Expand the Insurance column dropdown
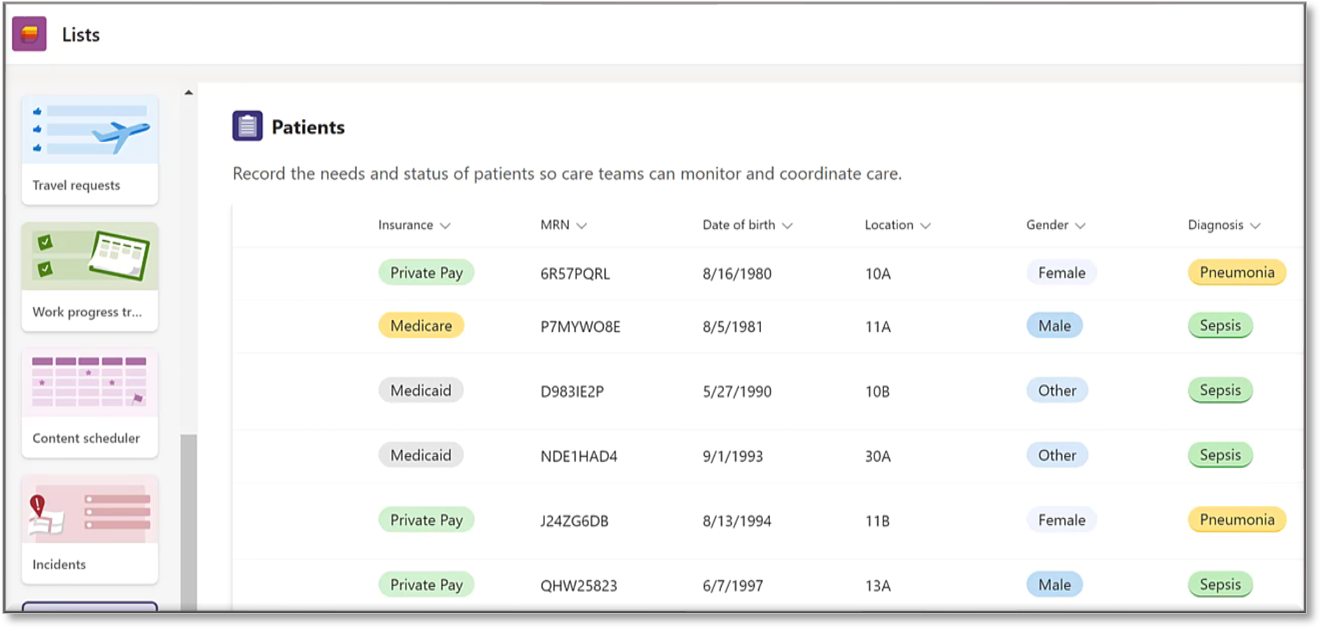1321x628 pixels. 445,226
